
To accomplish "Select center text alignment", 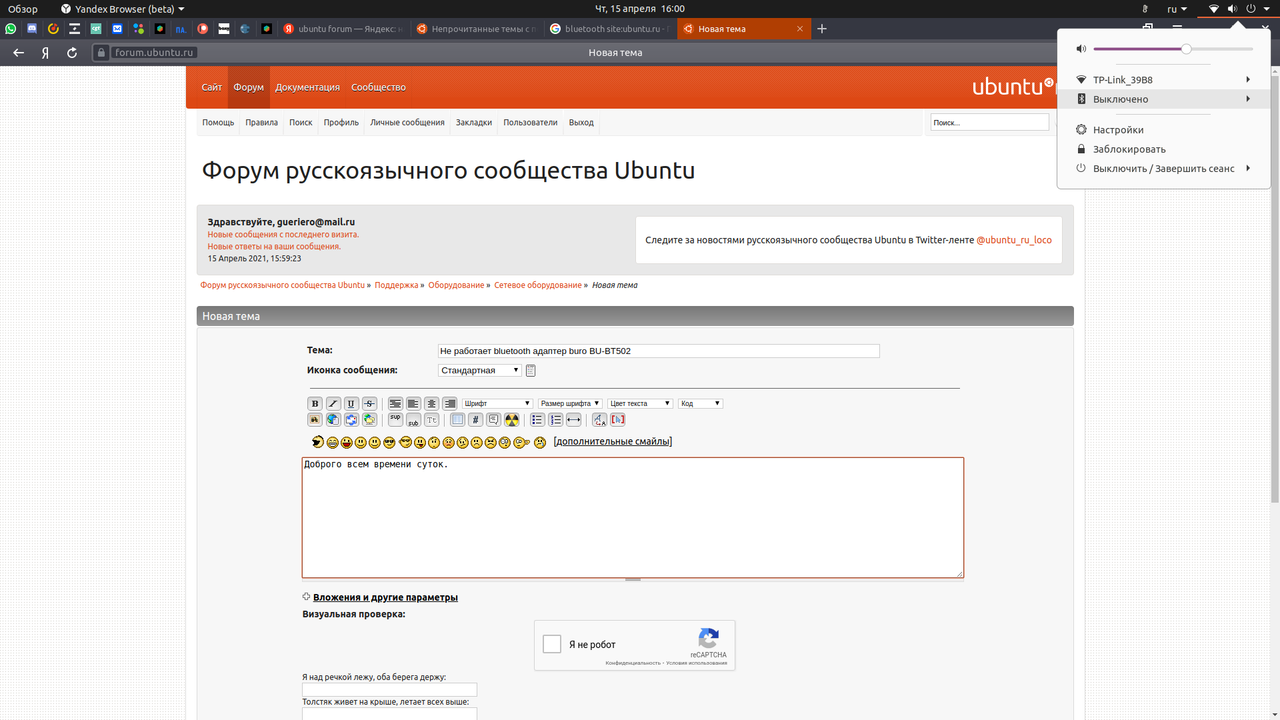I will tap(433, 402).
